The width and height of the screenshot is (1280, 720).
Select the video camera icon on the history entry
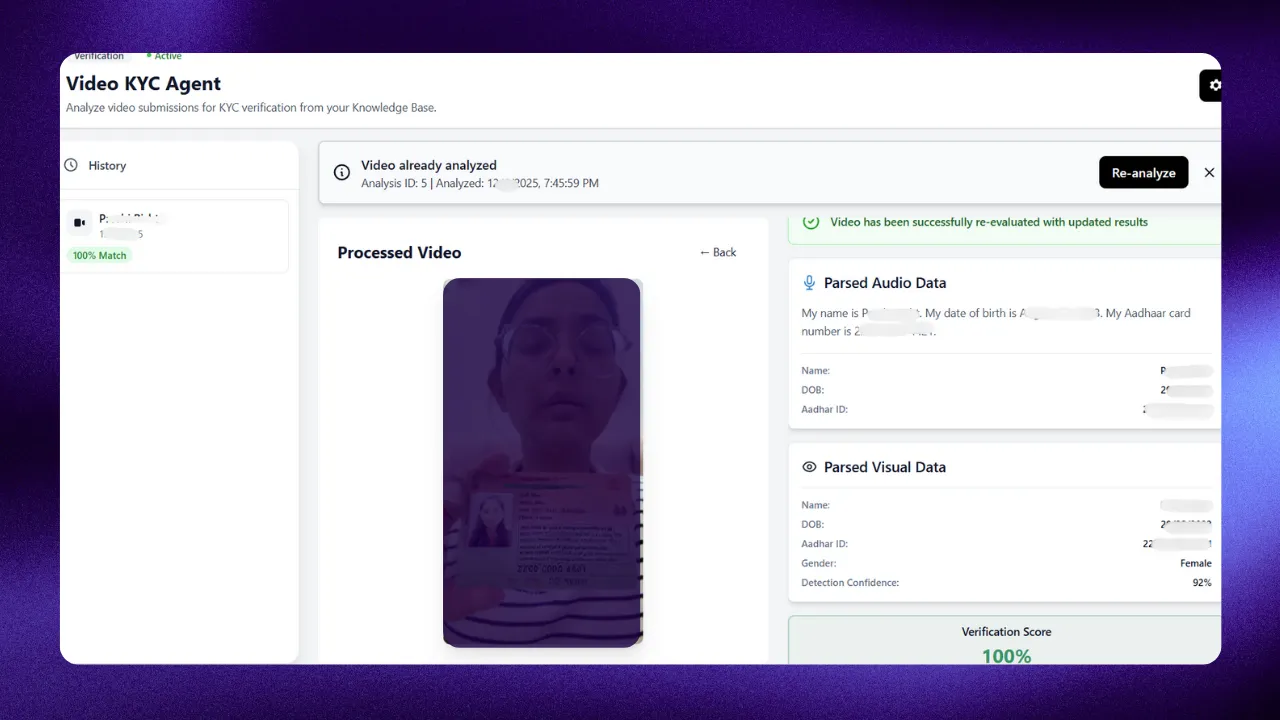click(79, 222)
